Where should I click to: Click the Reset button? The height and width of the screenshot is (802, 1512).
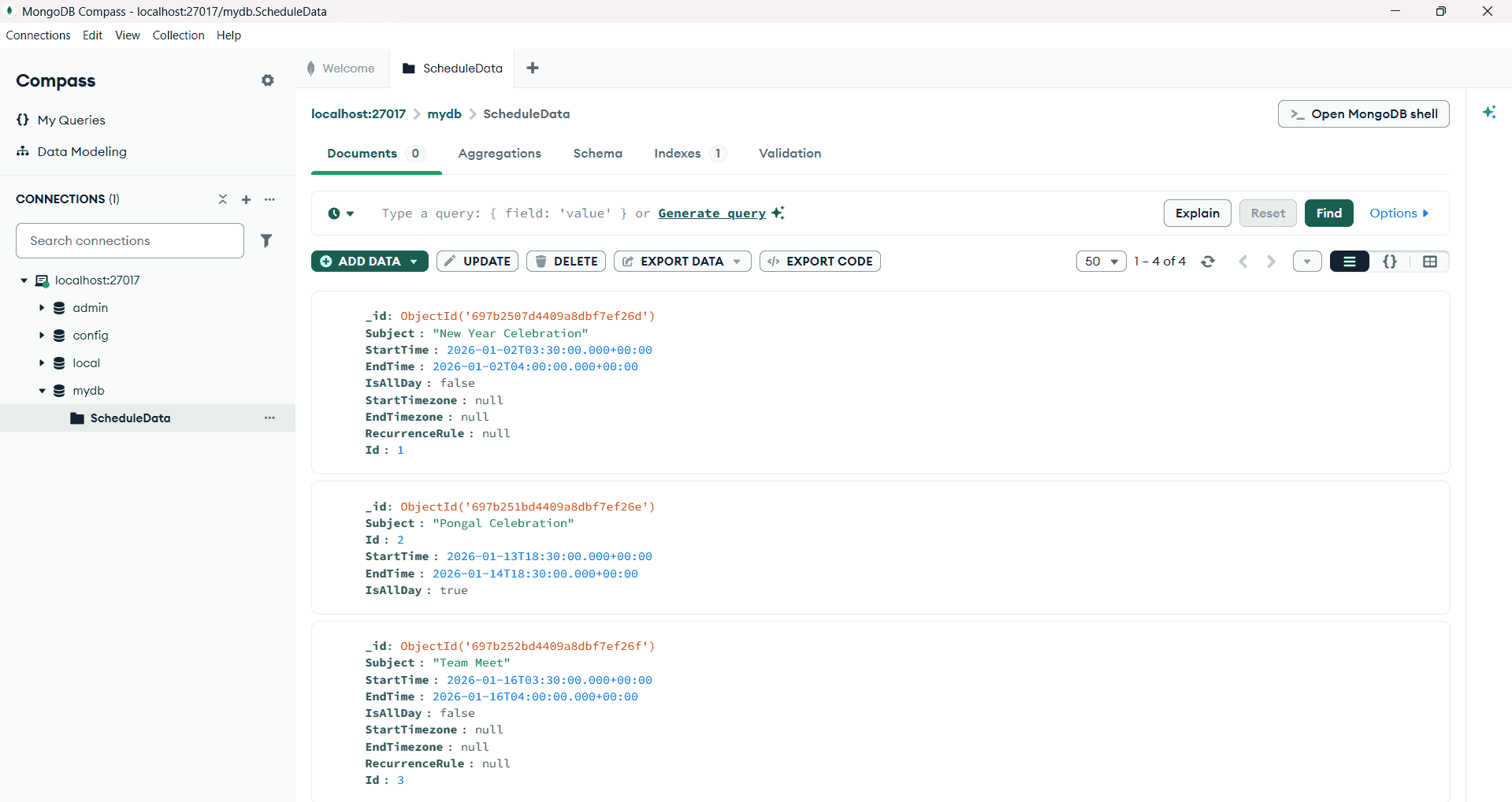(x=1268, y=213)
